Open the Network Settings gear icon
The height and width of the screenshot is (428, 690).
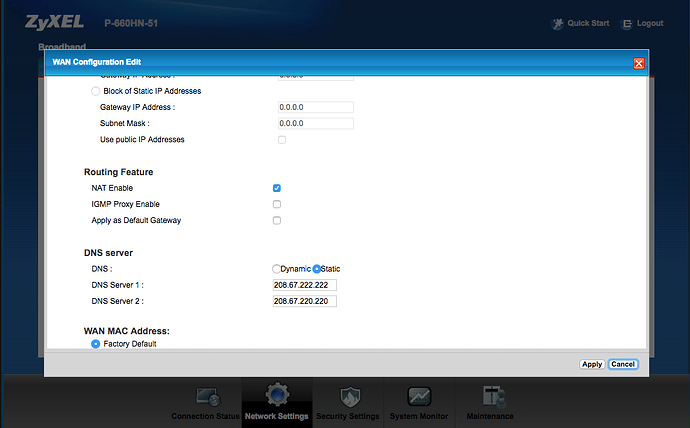click(276, 397)
